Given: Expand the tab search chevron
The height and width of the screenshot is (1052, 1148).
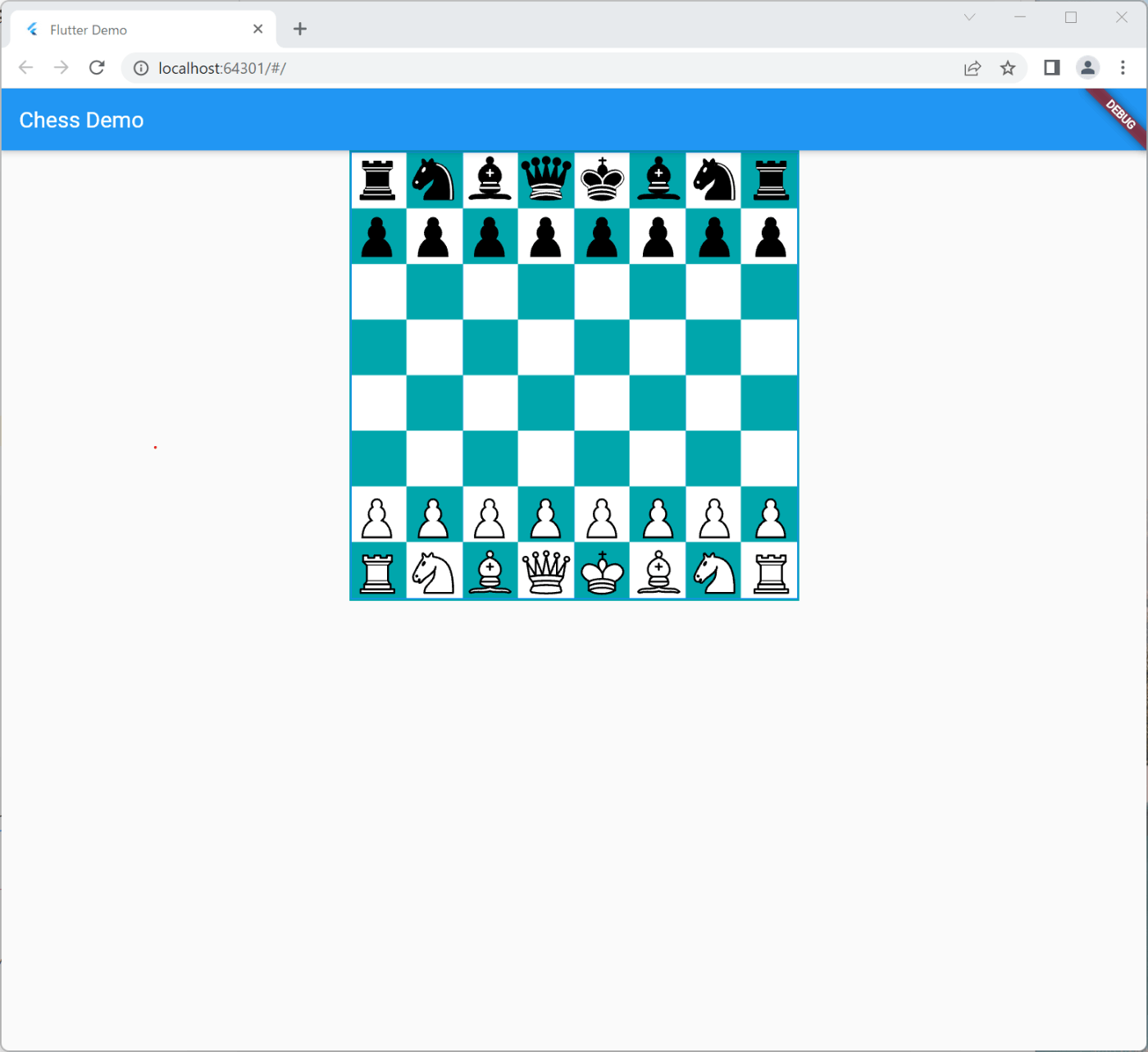Looking at the screenshot, I should coord(969,17).
